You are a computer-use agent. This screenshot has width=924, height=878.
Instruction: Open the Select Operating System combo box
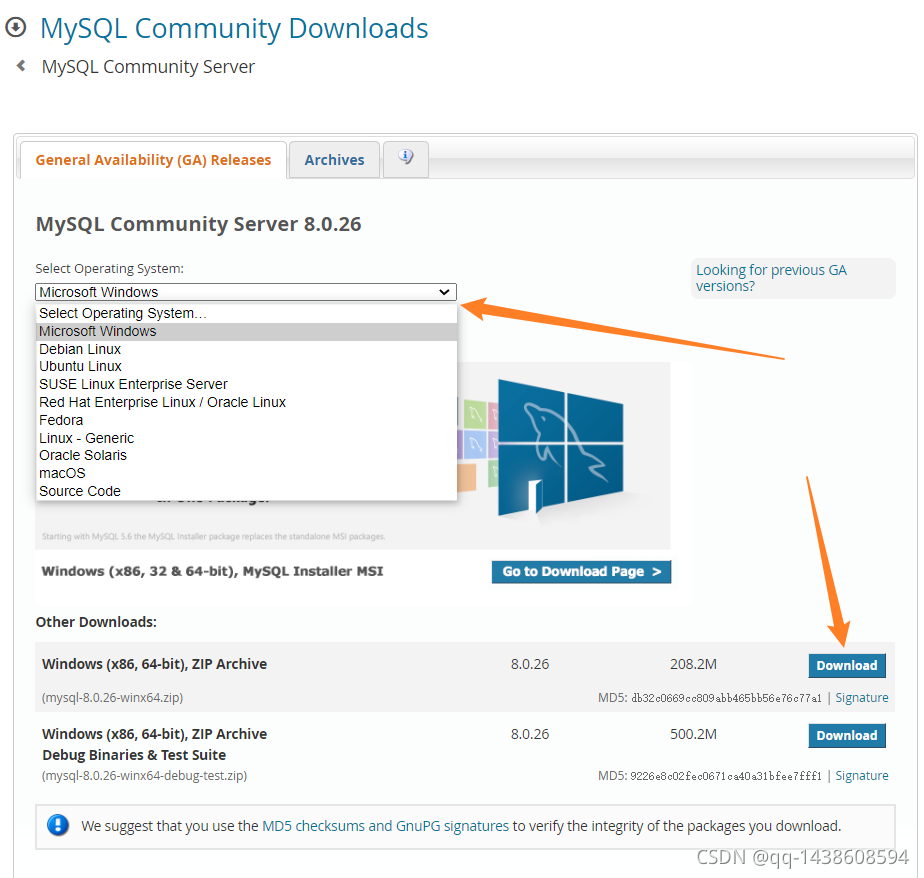click(x=246, y=292)
